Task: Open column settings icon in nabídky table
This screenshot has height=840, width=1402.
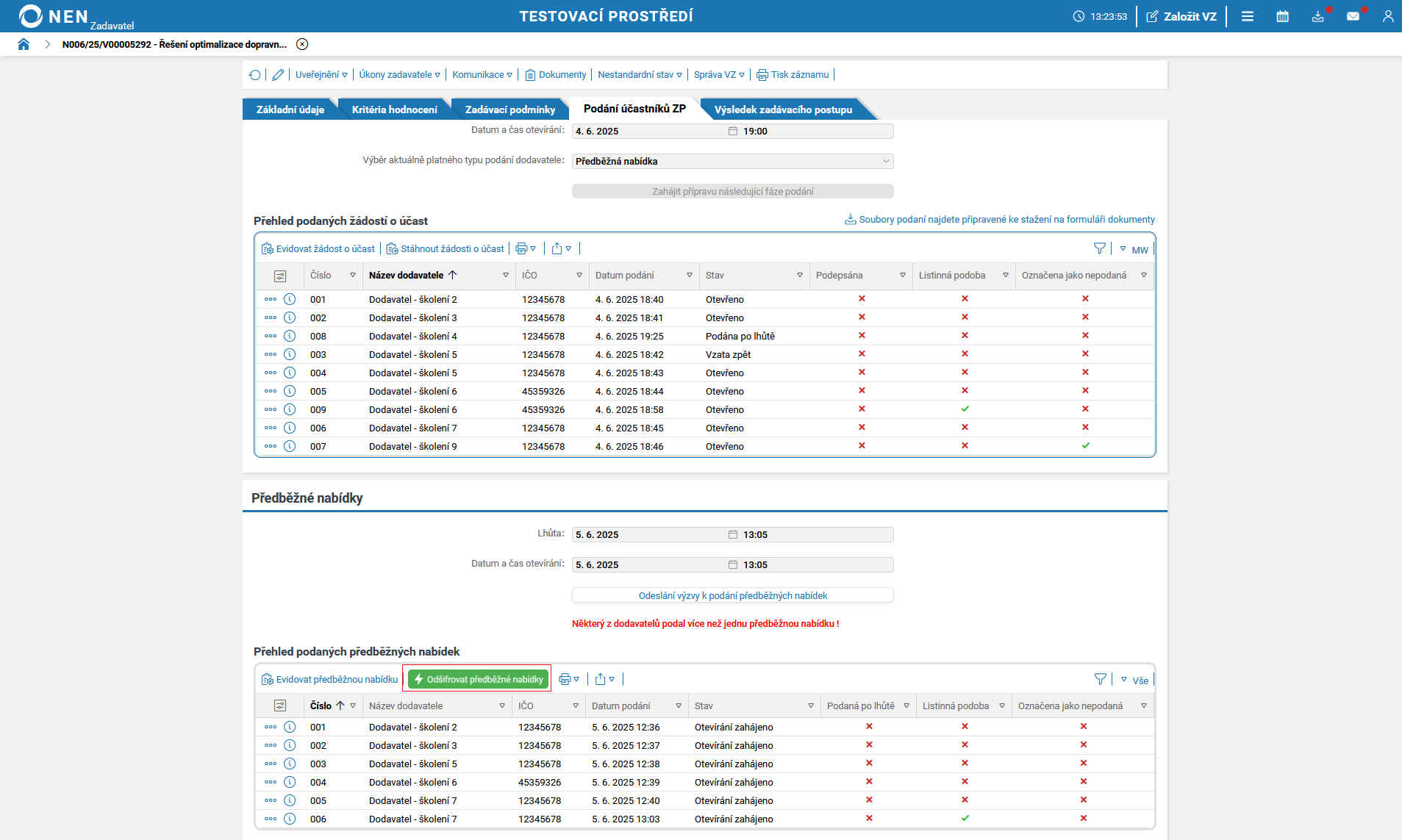Action: pyautogui.click(x=280, y=706)
